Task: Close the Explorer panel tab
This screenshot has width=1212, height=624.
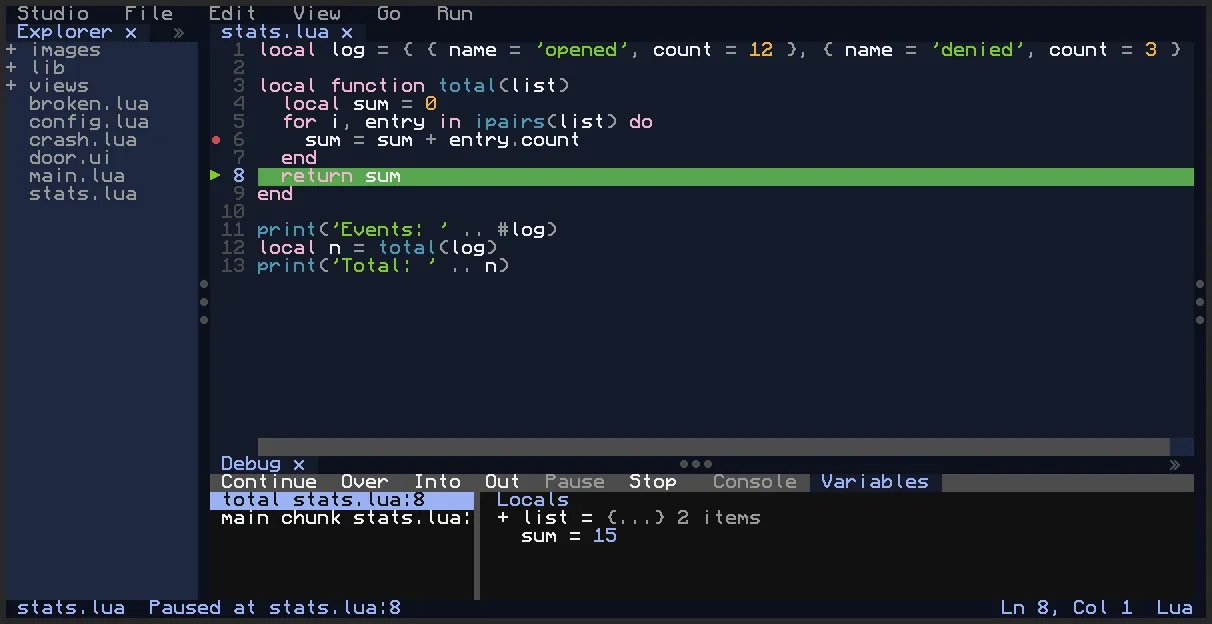Action: tap(131, 32)
